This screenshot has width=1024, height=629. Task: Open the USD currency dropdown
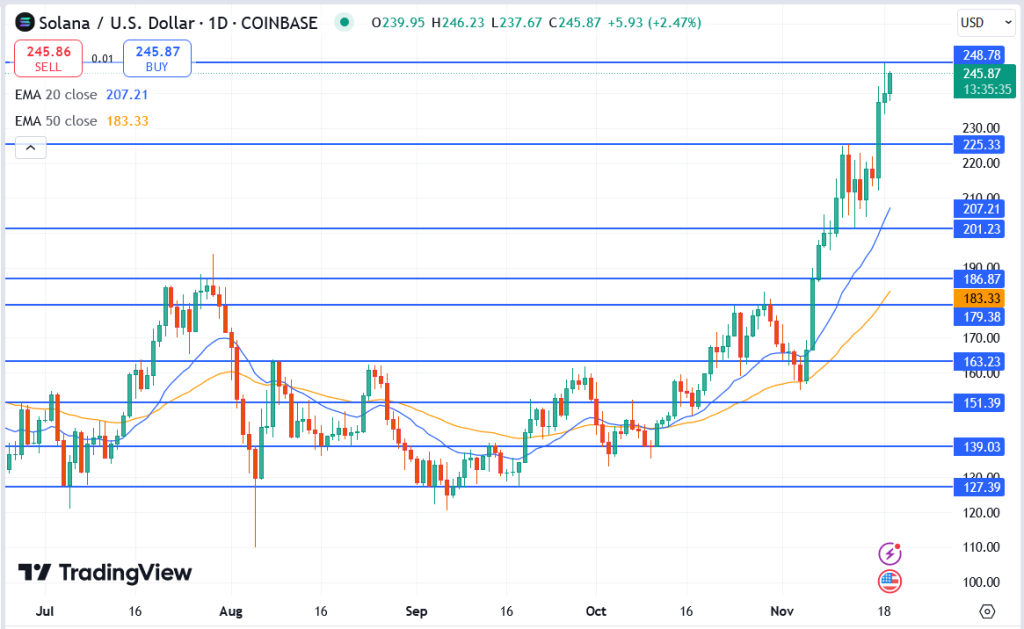(985, 23)
